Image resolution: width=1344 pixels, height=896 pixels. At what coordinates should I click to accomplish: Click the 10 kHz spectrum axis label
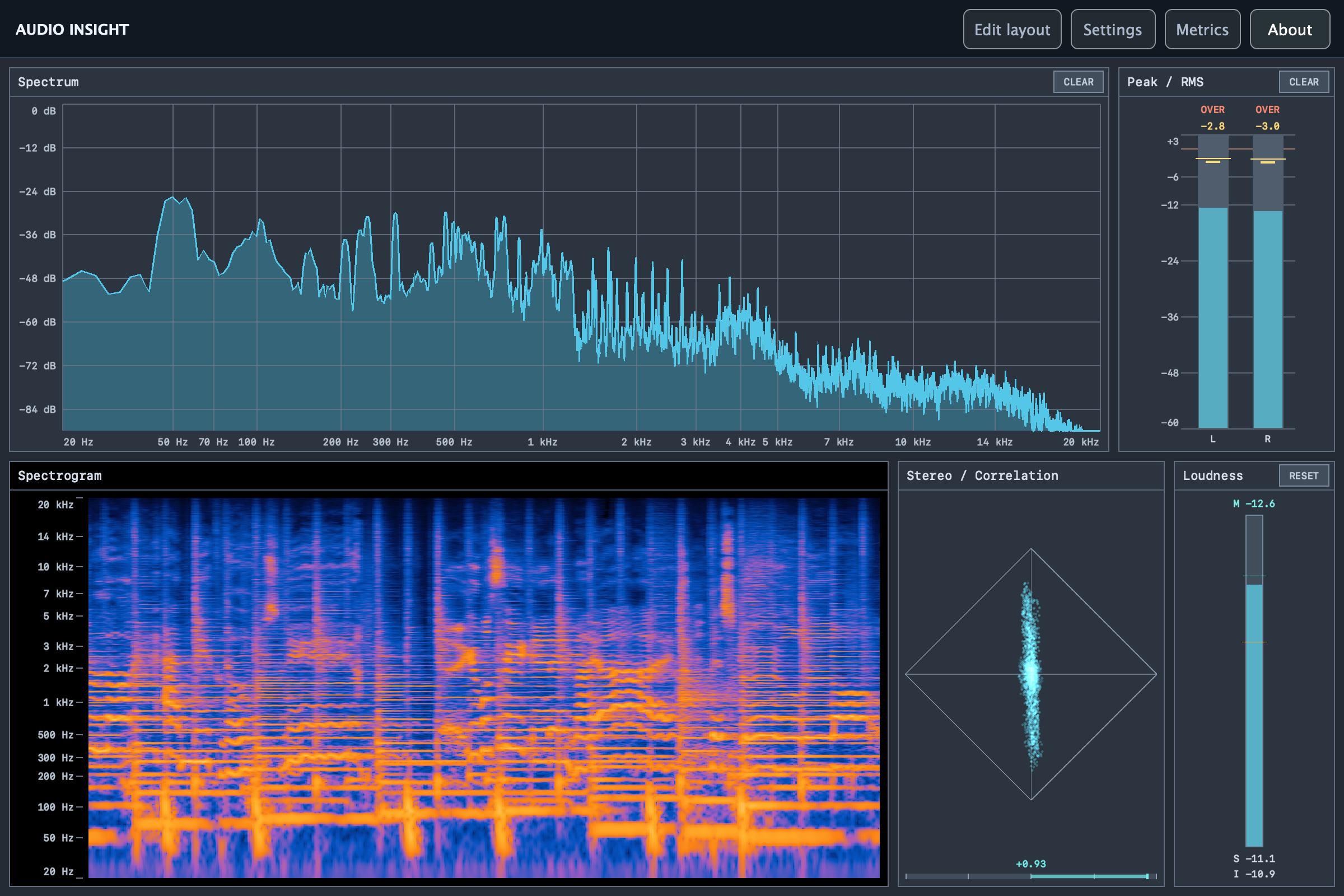click(913, 442)
